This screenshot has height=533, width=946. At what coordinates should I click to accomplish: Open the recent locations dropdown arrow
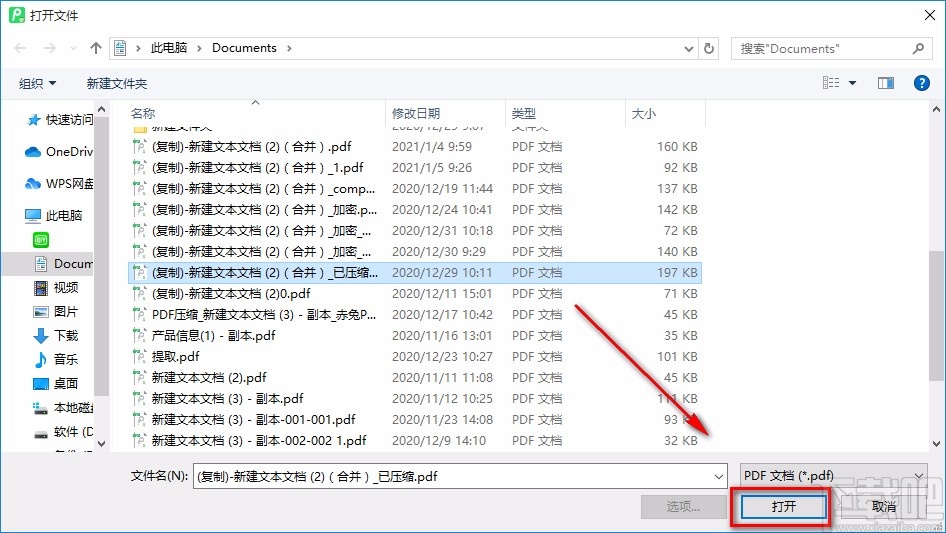pyautogui.click(x=73, y=48)
